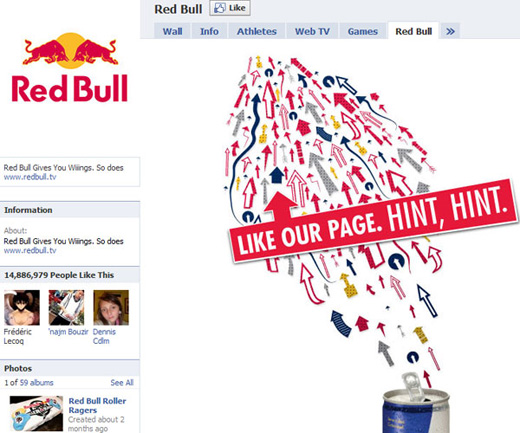Switch to the Info tab
520x433 pixels.
point(209,31)
